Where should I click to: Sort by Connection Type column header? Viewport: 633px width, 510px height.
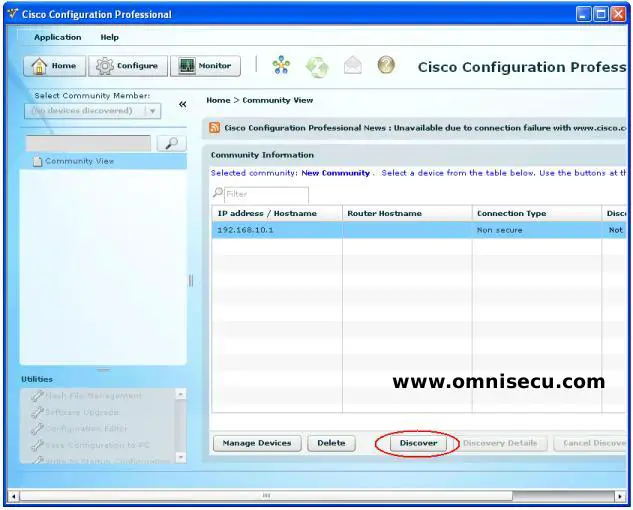[x=537, y=213]
